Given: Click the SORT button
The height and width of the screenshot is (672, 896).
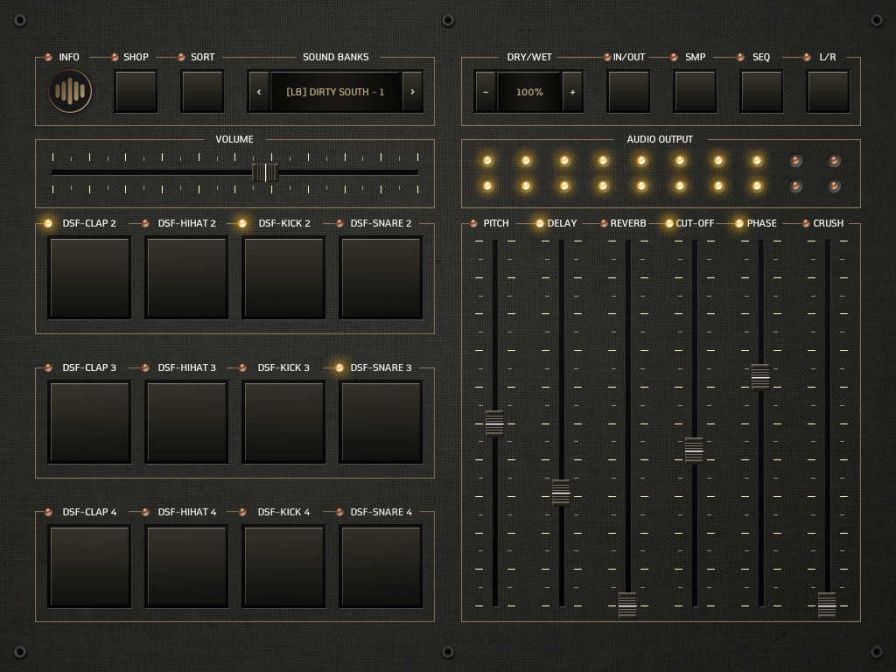Looking at the screenshot, I should tap(201, 90).
